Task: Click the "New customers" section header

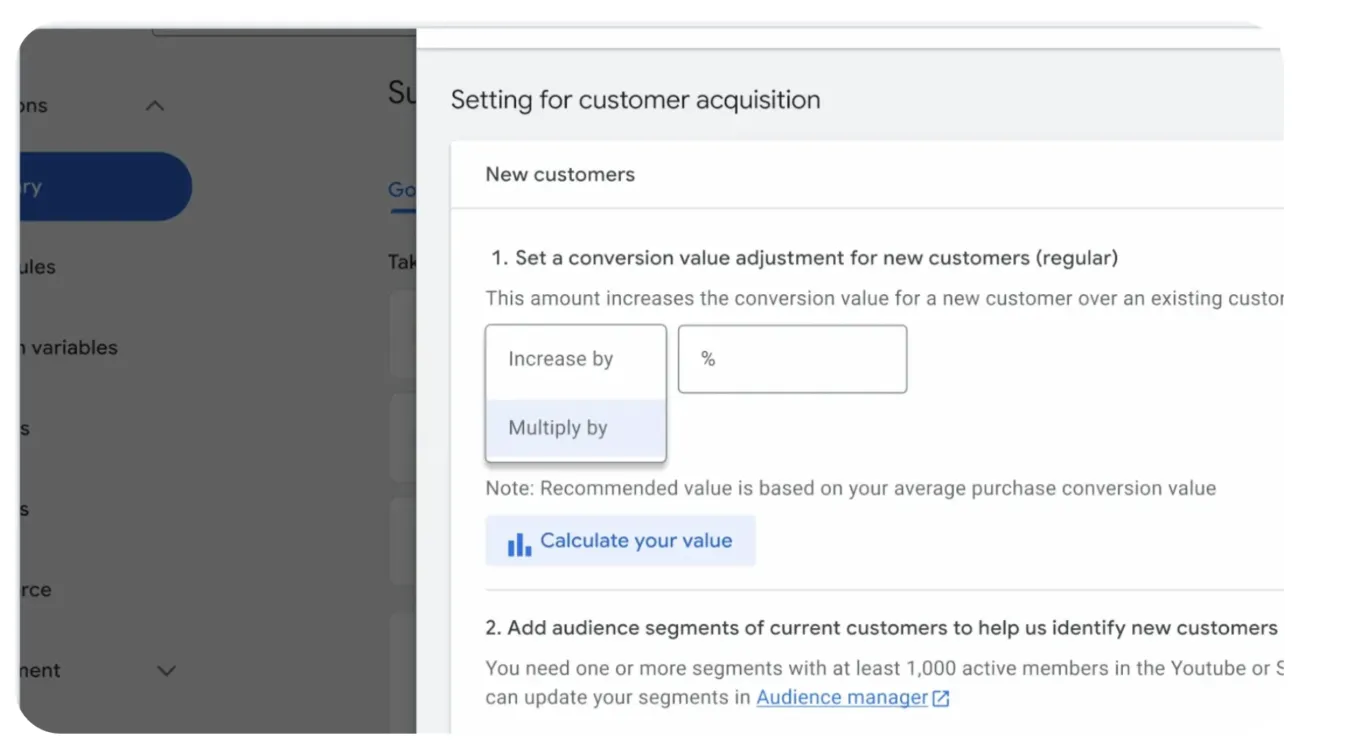Action: (560, 174)
